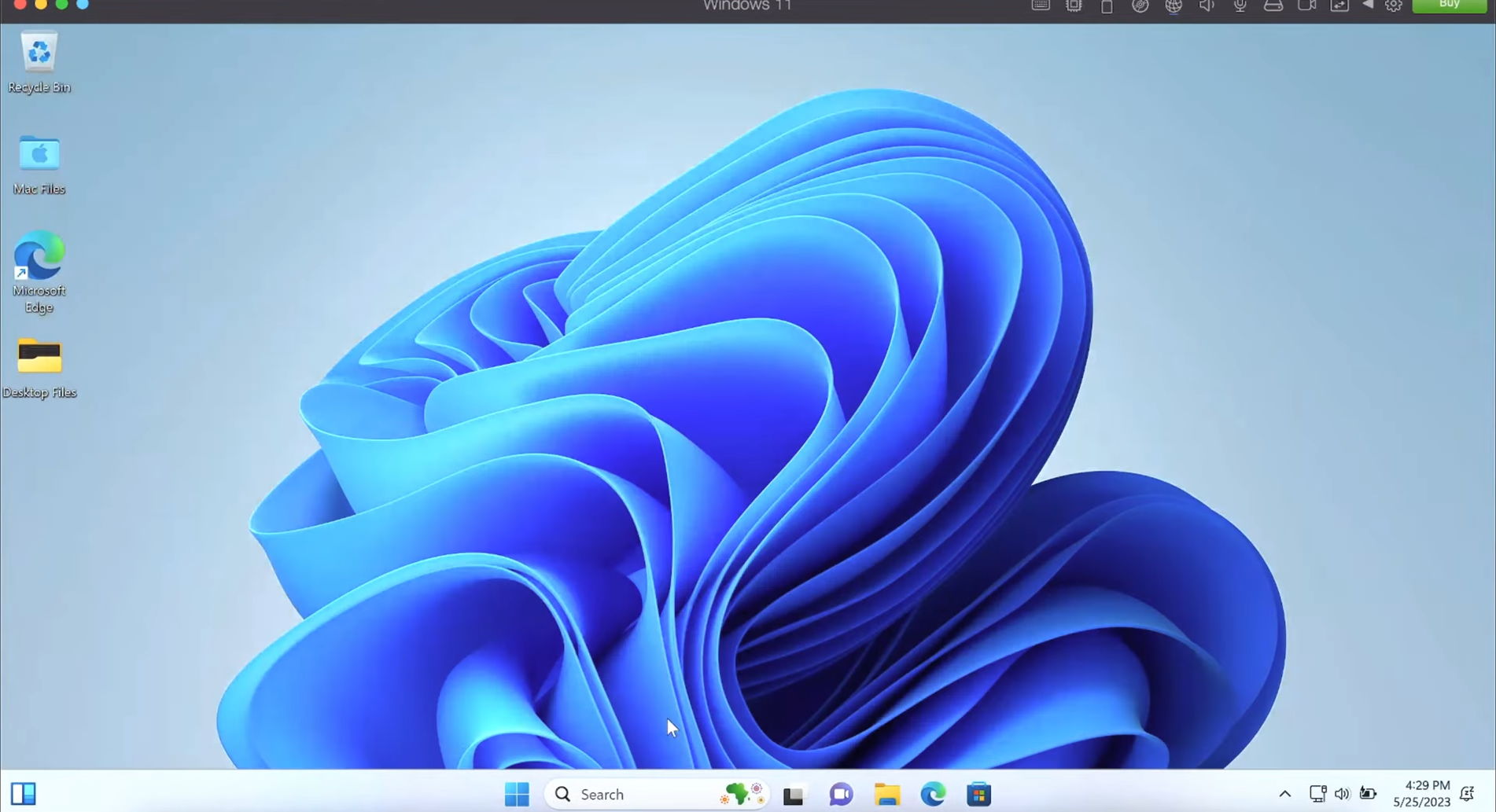The width and height of the screenshot is (1496, 812).
Task: Open File Explorer from the taskbar
Action: pos(887,795)
